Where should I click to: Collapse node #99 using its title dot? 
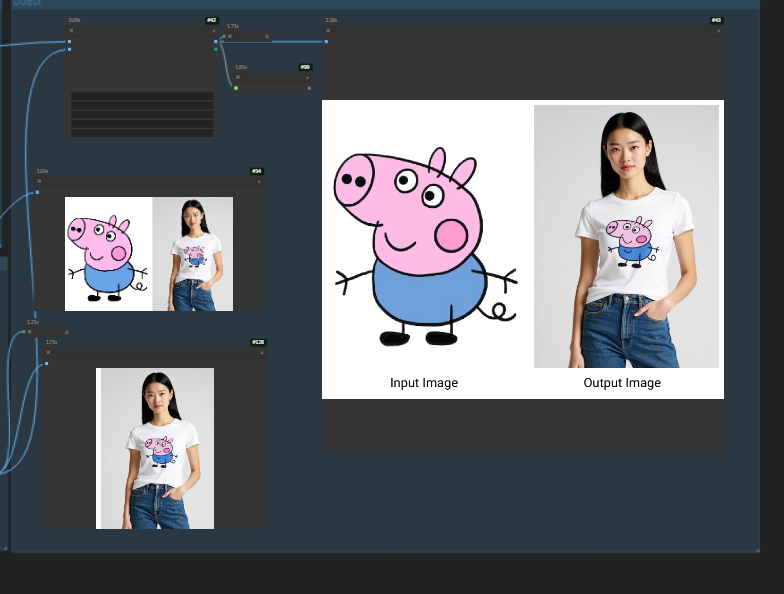(x=238, y=77)
